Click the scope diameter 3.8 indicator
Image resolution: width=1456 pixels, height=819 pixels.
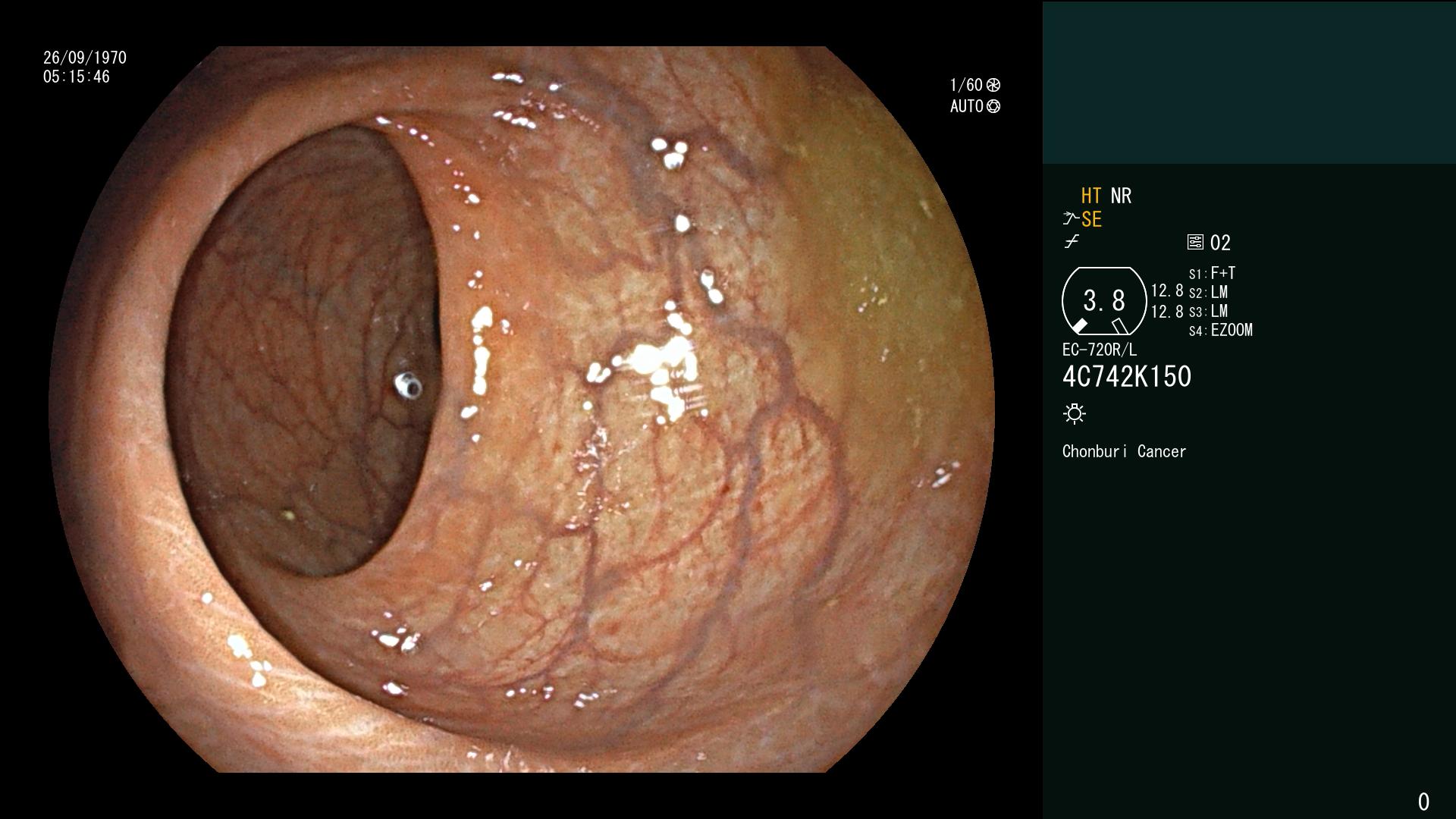1104,301
